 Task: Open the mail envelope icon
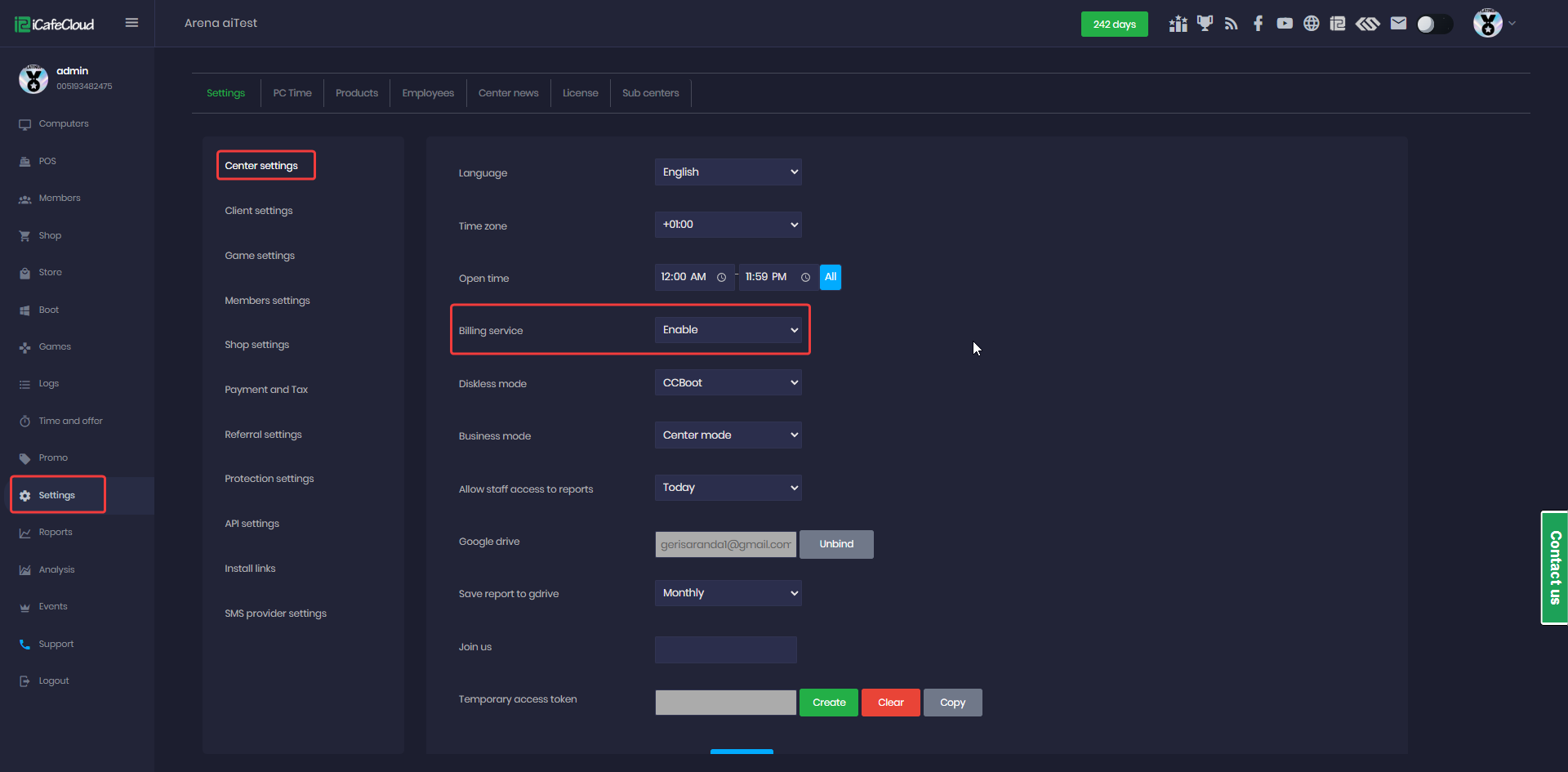coord(1398,24)
